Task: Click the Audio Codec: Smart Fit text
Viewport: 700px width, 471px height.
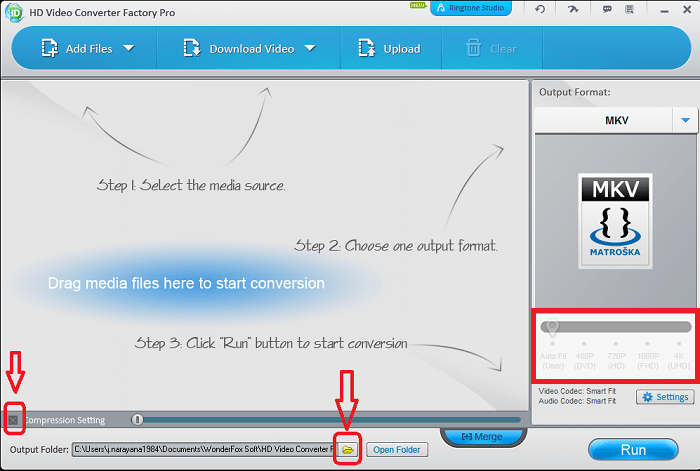Action: [x=577, y=401]
